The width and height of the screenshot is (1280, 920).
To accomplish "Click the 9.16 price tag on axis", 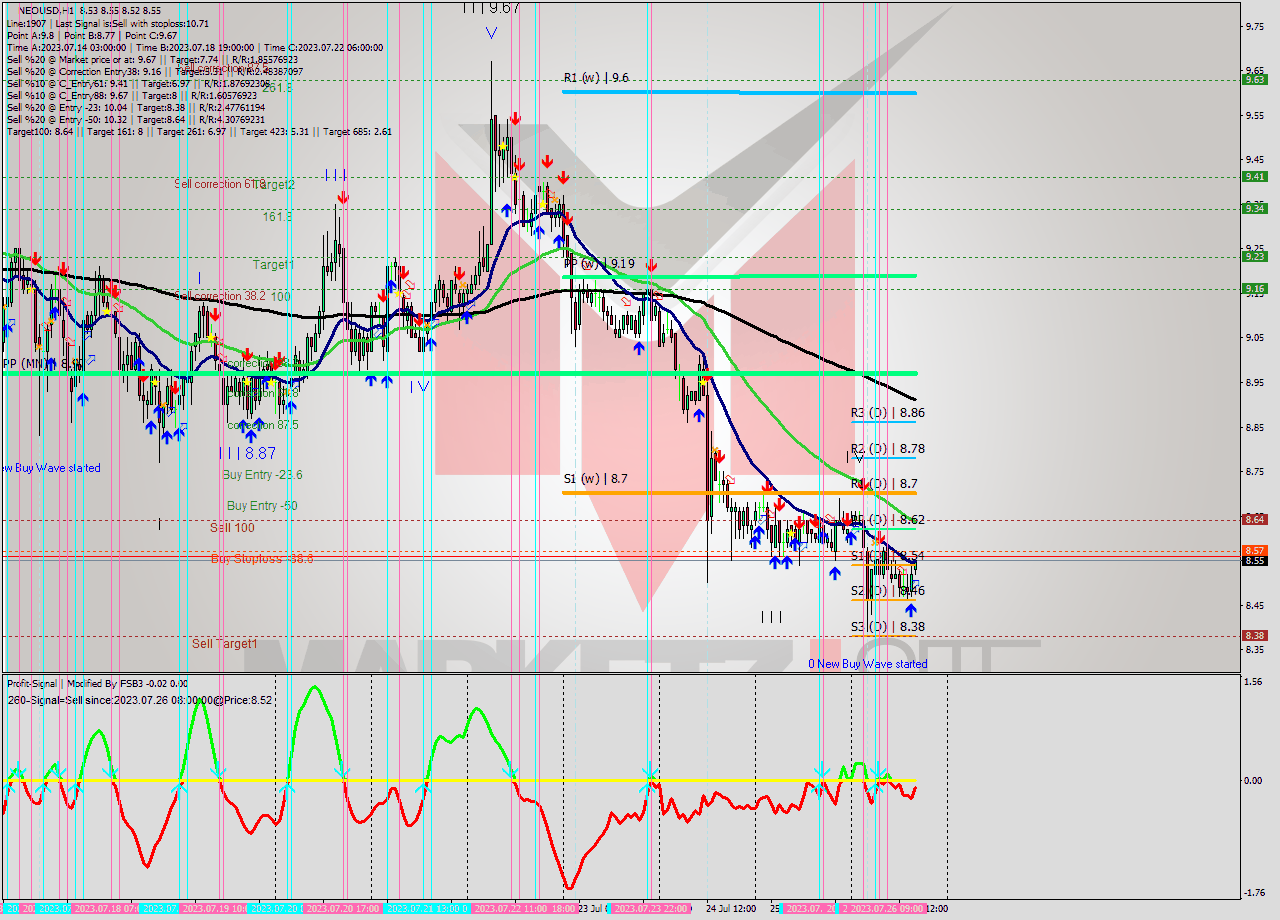I will (1254, 288).
